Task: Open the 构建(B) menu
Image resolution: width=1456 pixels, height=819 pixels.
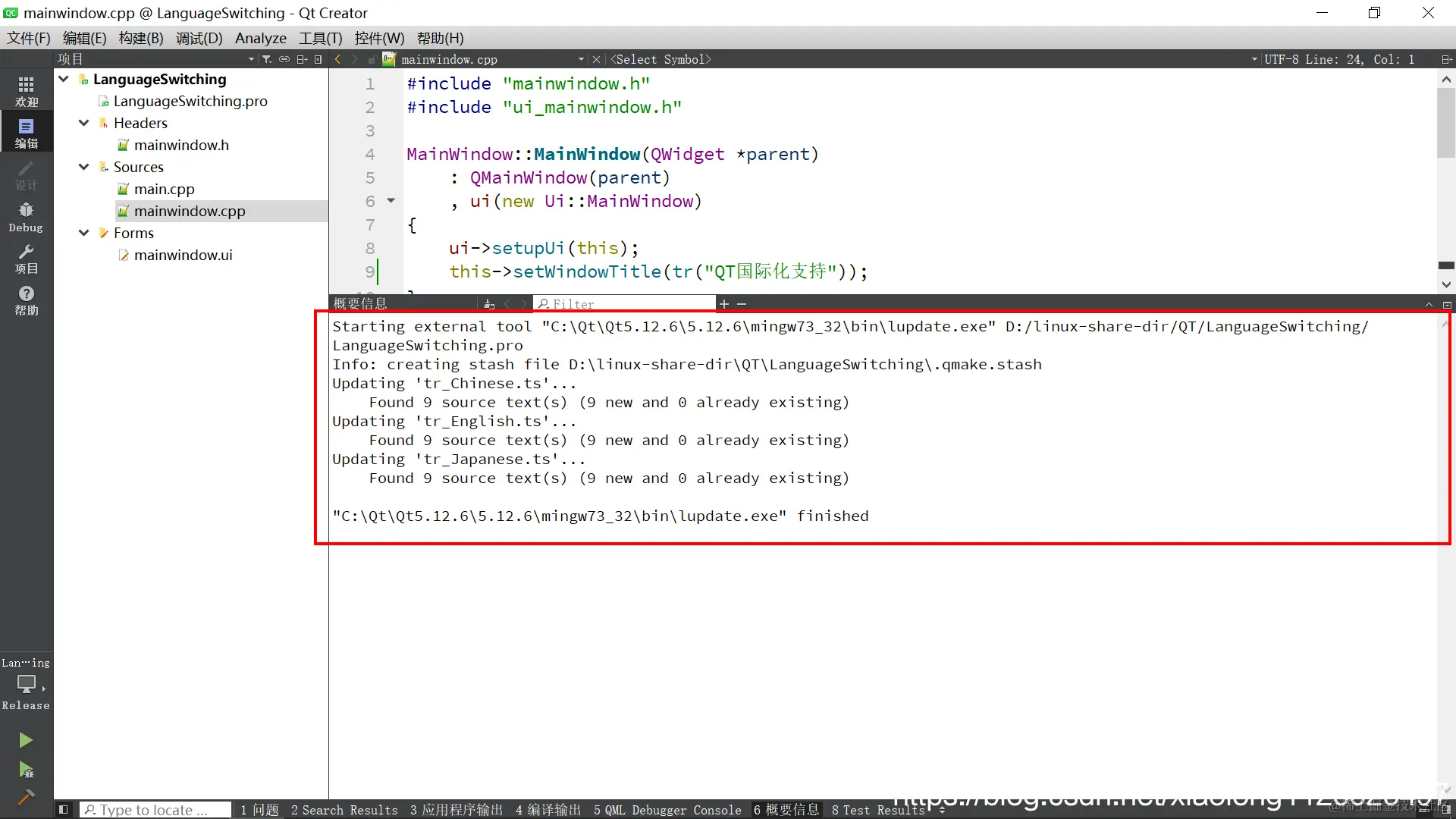Action: tap(141, 38)
